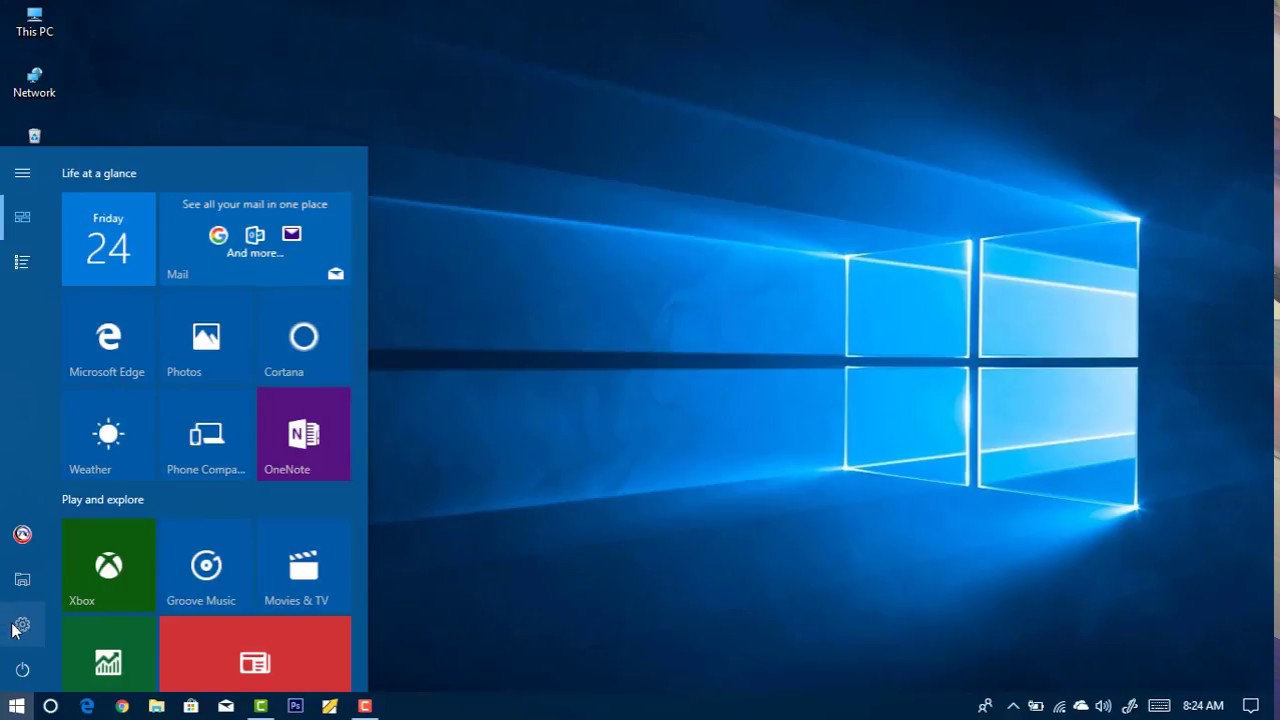Open the red News tile
Screen dimensions: 1280x720
(255, 654)
